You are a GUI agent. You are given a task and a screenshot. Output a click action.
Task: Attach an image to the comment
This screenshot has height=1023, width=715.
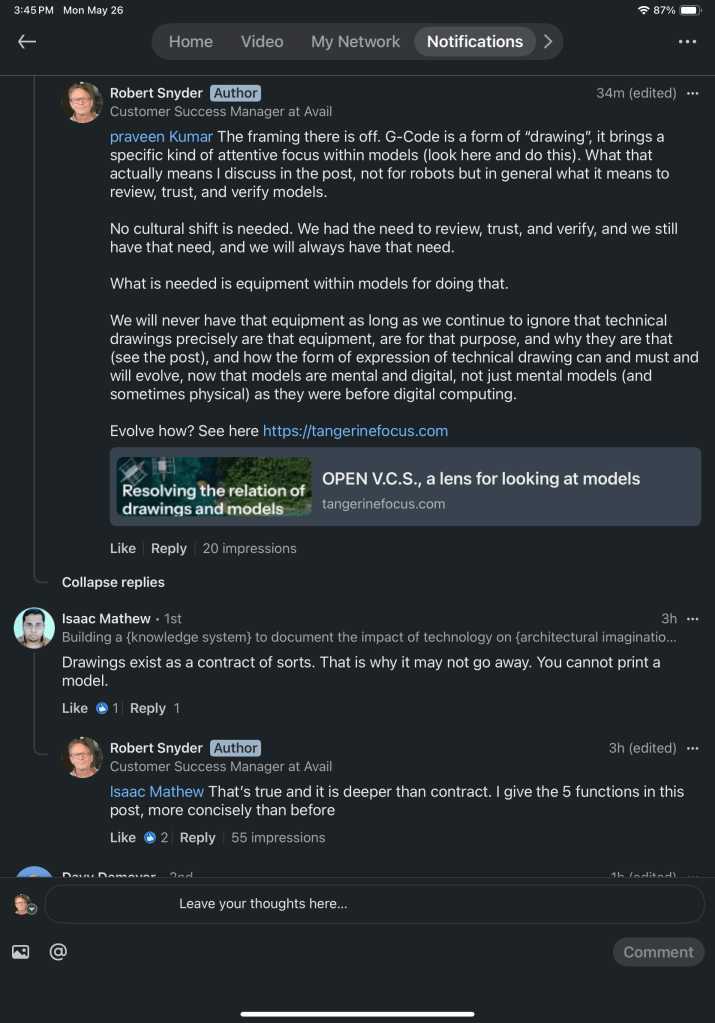tap(20, 952)
